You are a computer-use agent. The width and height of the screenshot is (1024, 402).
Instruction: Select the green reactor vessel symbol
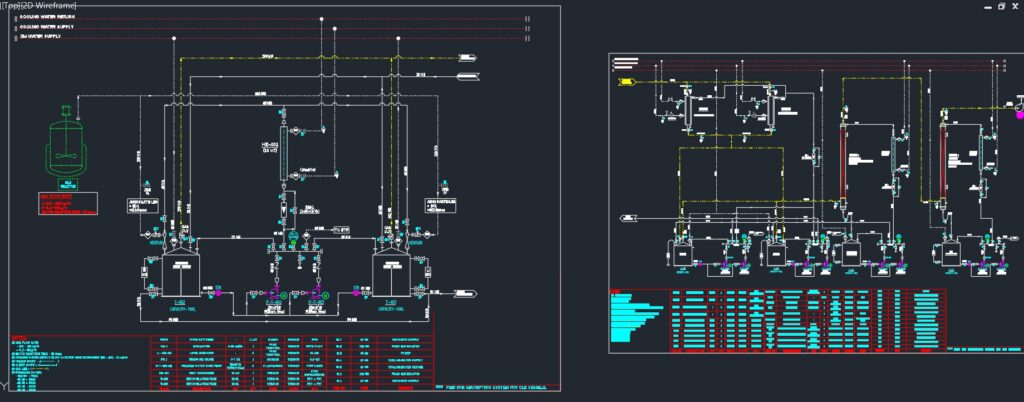(65, 142)
